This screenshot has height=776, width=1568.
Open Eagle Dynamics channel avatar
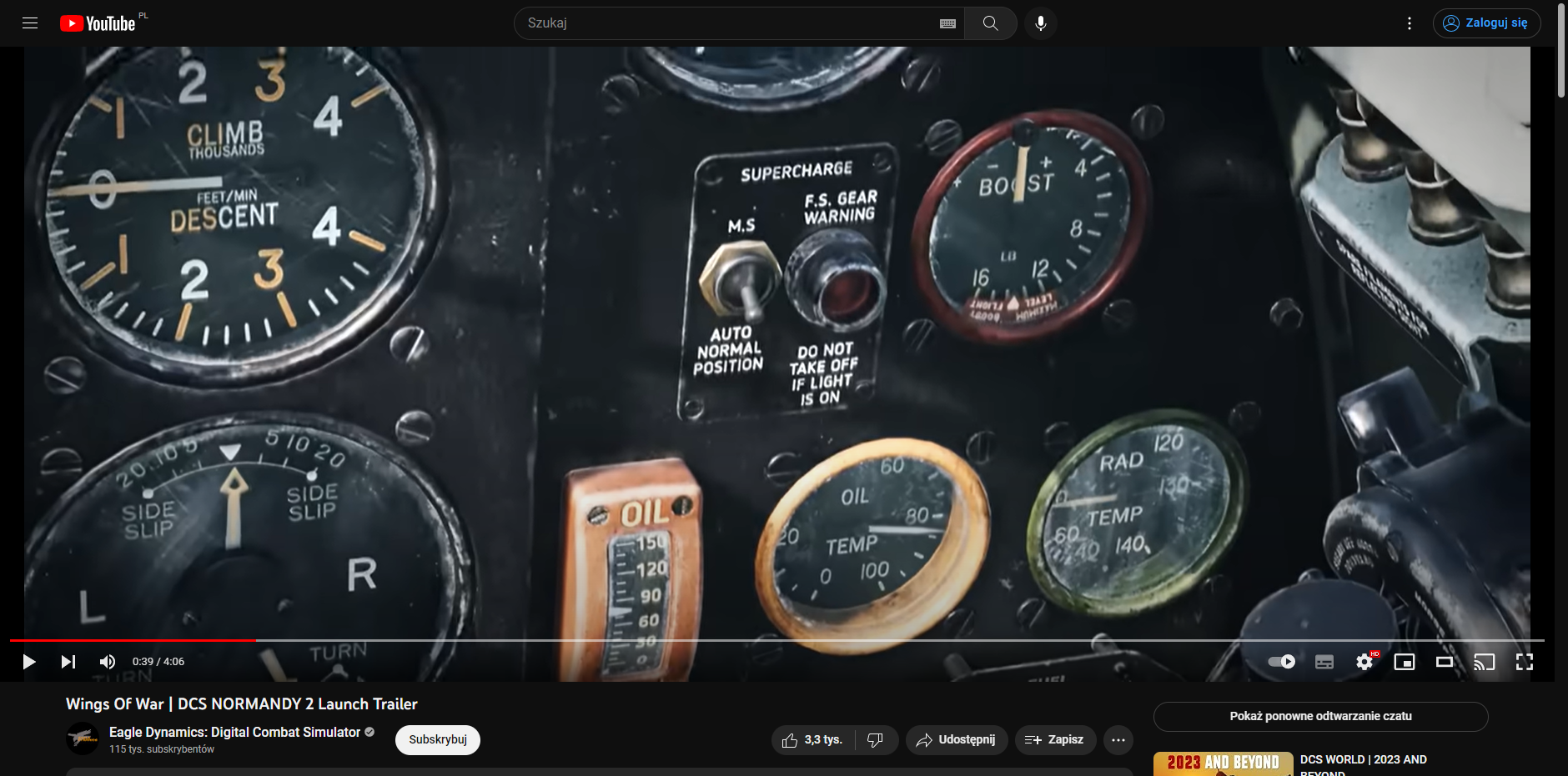click(83, 738)
